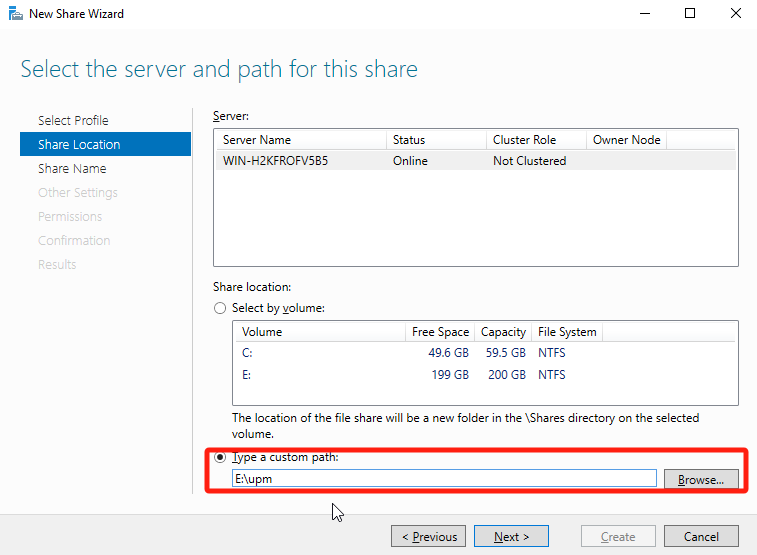Viewport: 757px width, 555px height.
Task: Select volume E: in the list
Action: coord(247,375)
